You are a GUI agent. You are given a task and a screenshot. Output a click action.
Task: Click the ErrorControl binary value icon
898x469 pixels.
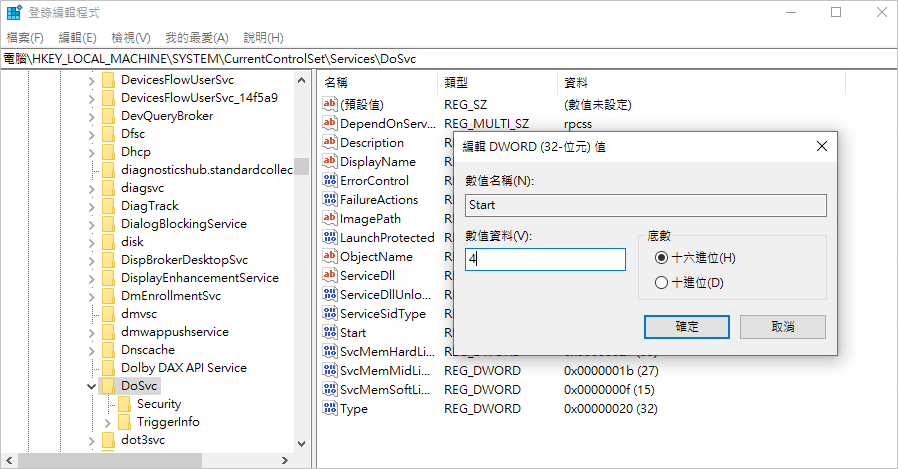click(329, 180)
